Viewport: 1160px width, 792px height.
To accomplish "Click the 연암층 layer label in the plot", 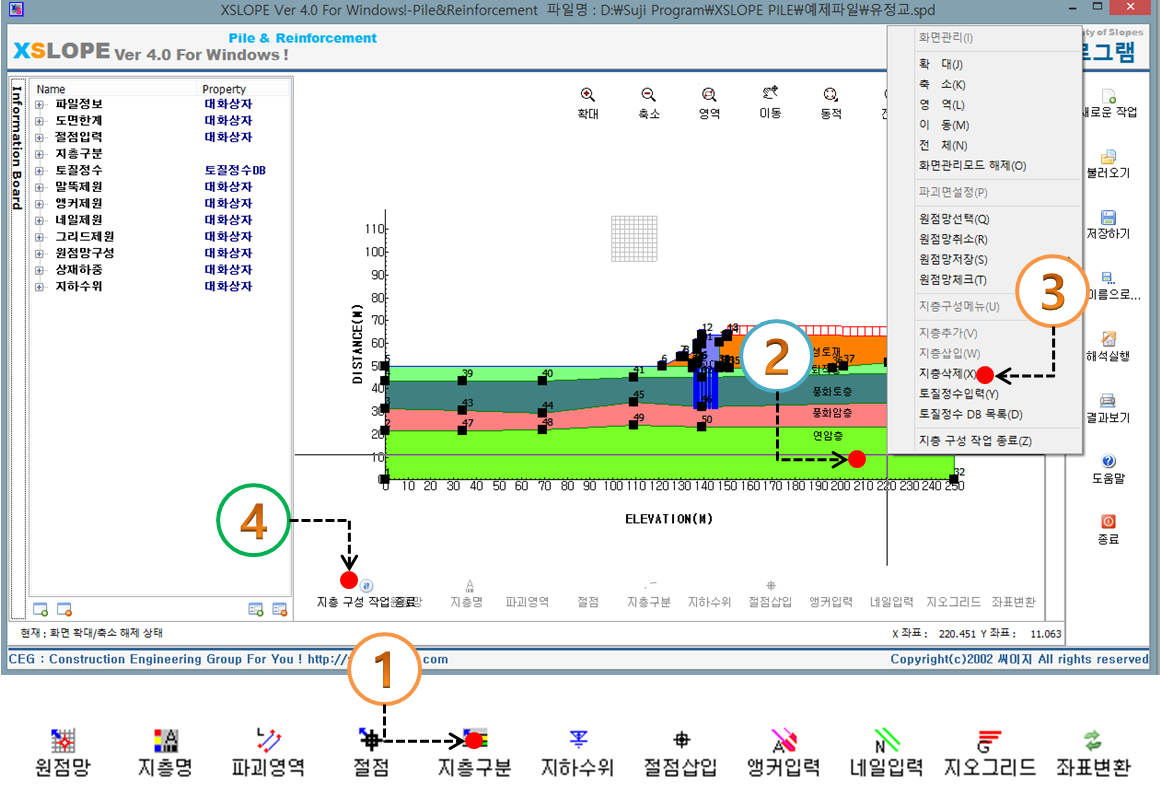I will tap(827, 436).
